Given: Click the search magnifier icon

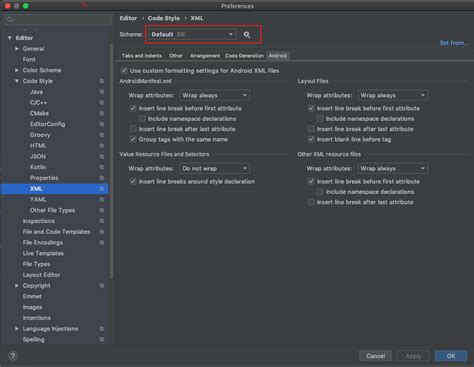Looking at the screenshot, I should 10,20.
